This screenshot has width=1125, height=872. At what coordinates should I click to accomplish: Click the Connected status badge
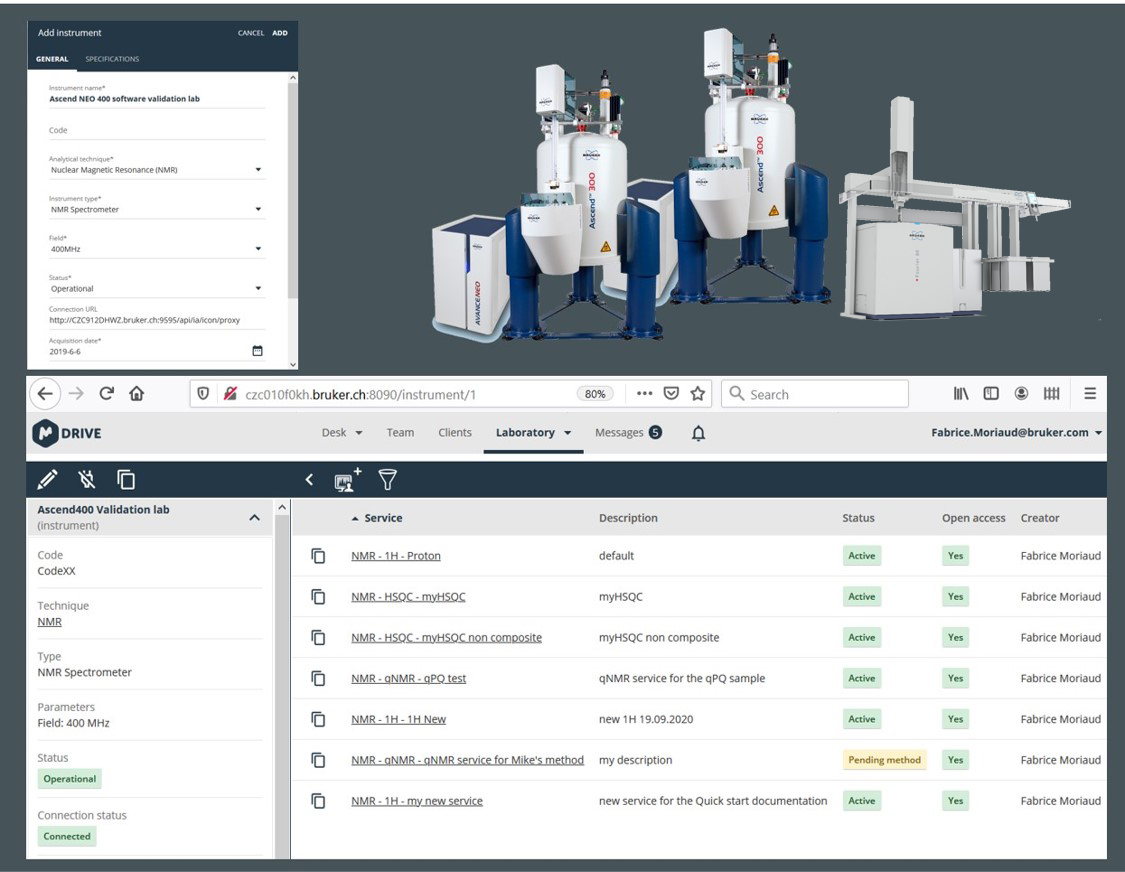click(x=67, y=837)
